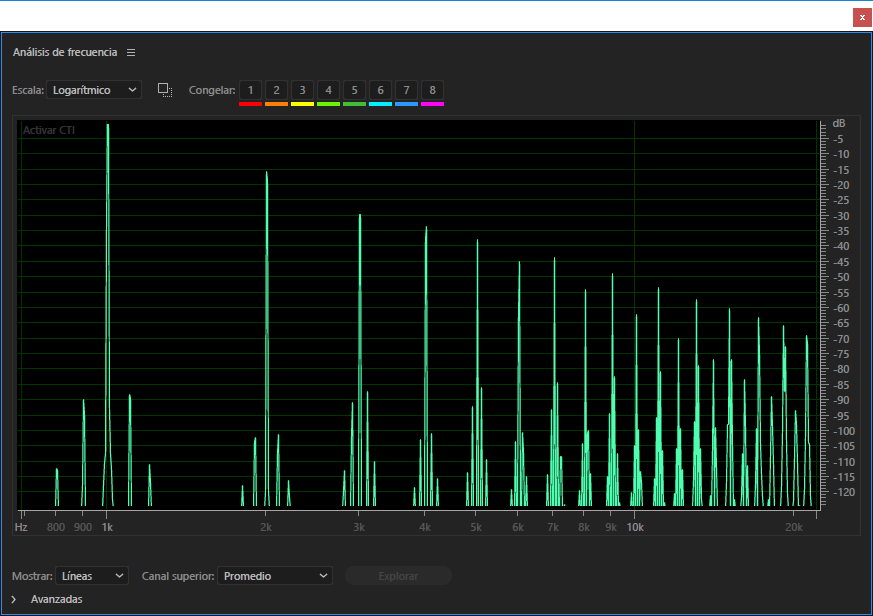Click the 10k label on frequency axis
This screenshot has width=873, height=616.
pos(634,526)
